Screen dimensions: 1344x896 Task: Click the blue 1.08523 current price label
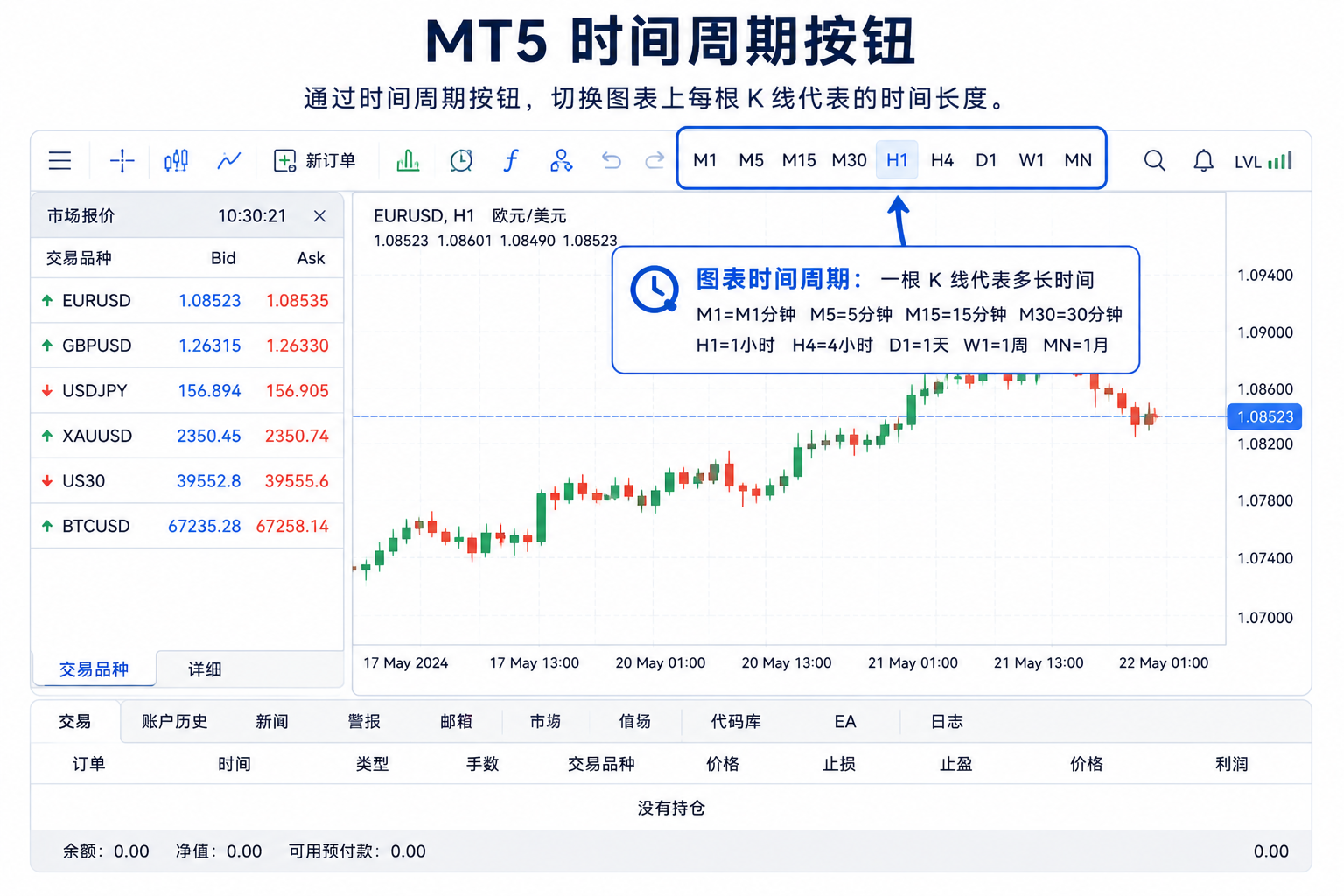click(x=1265, y=417)
